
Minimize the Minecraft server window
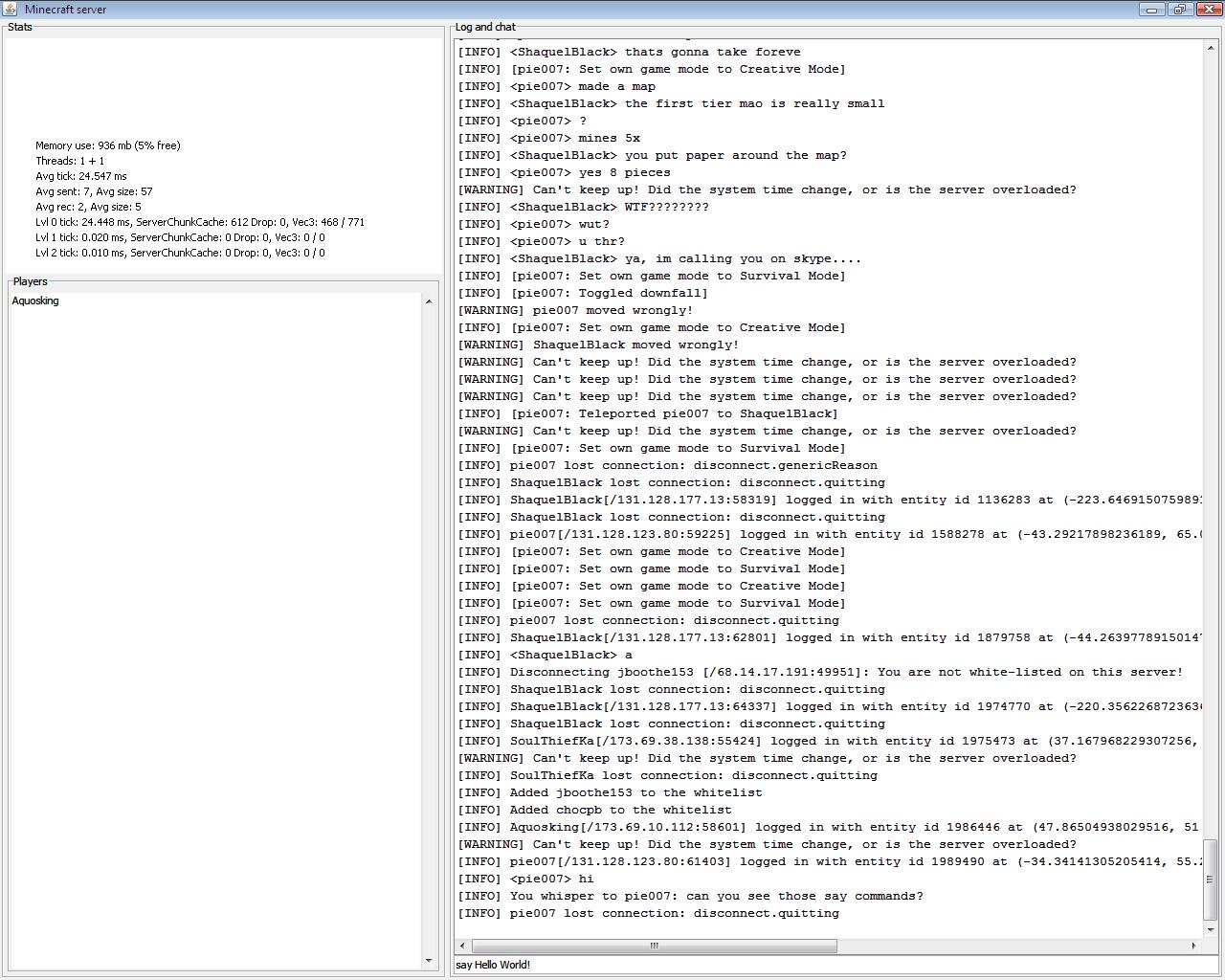pyautogui.click(x=1151, y=10)
